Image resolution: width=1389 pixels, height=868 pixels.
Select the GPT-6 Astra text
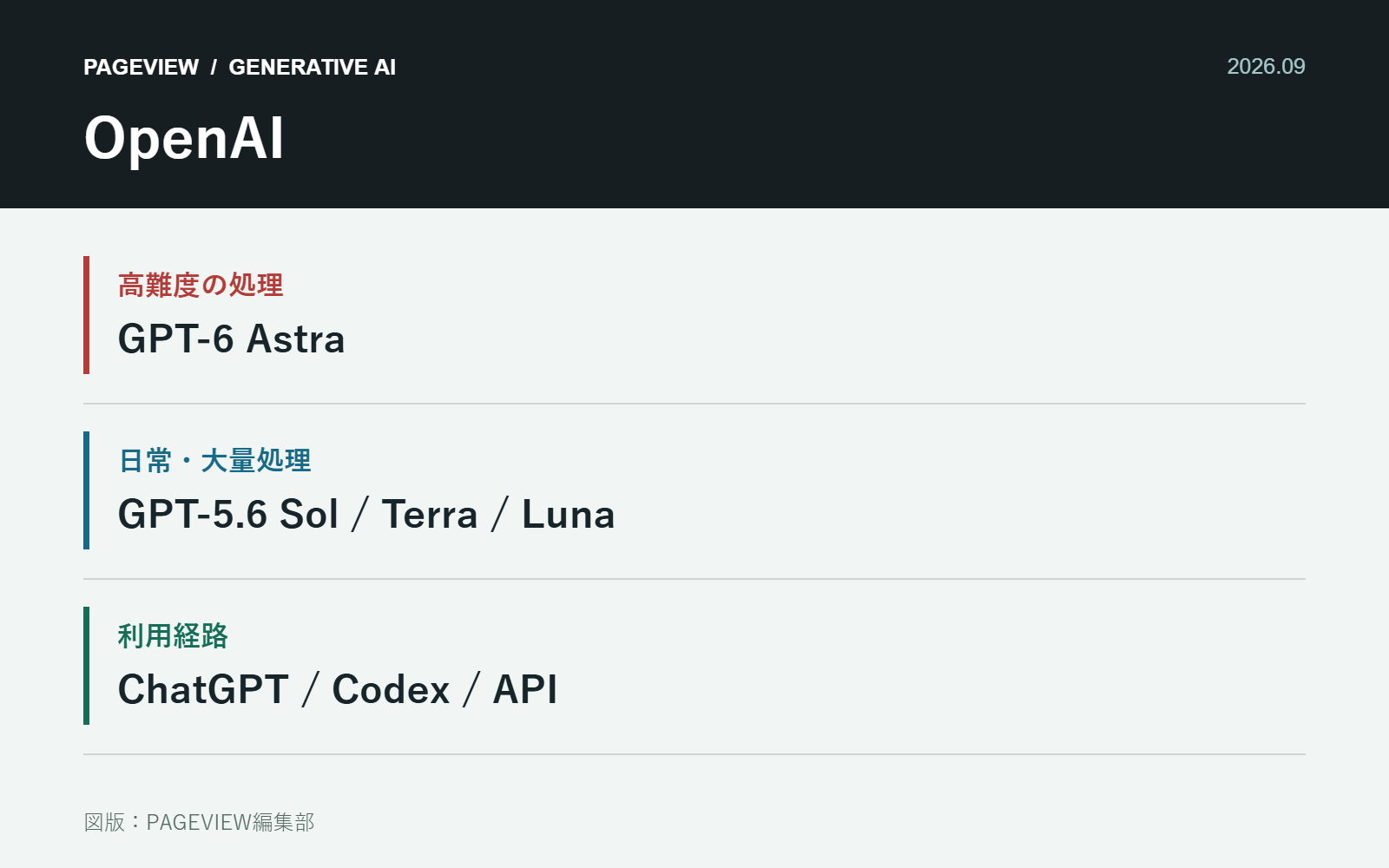click(x=231, y=339)
